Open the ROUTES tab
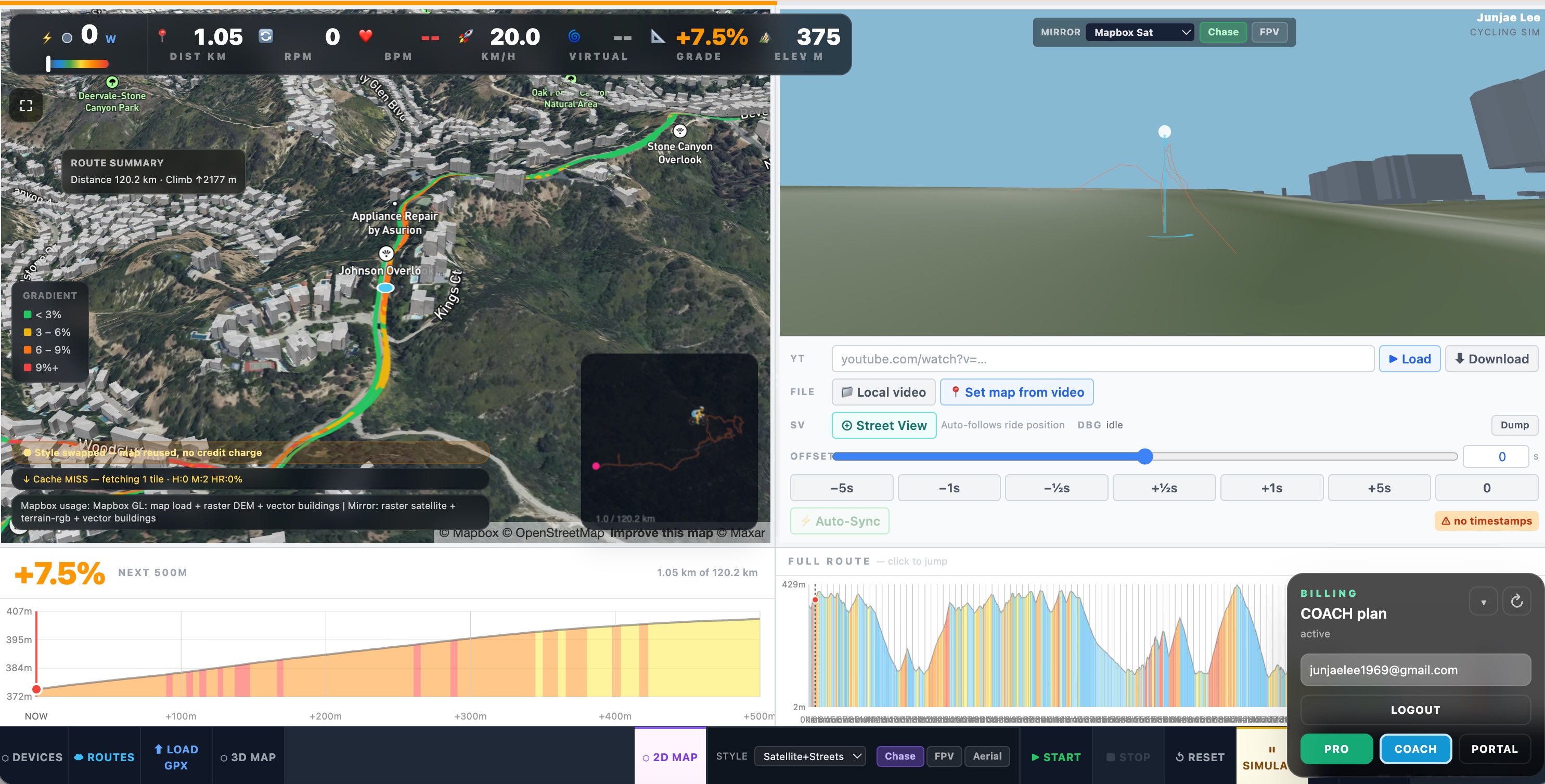This screenshot has width=1545, height=784. click(105, 757)
